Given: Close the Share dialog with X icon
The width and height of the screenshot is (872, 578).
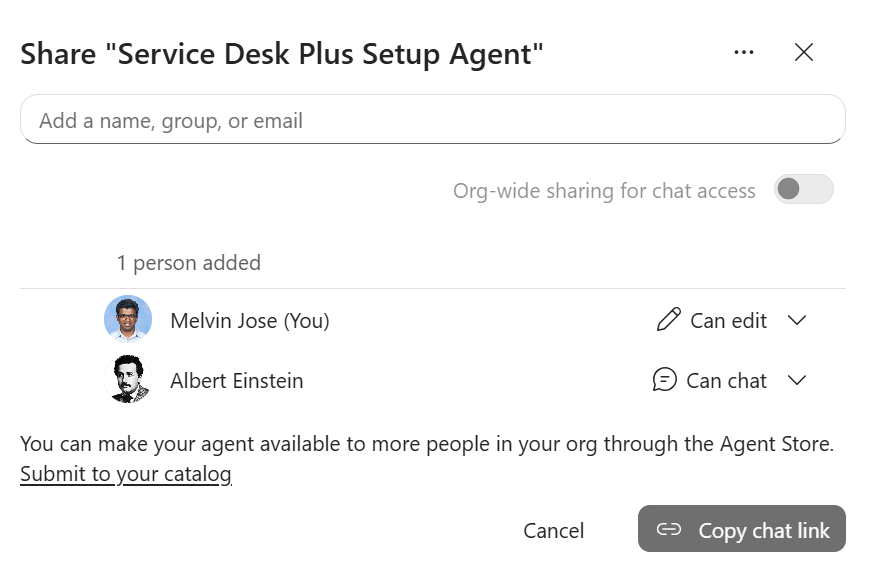Looking at the screenshot, I should (x=804, y=53).
